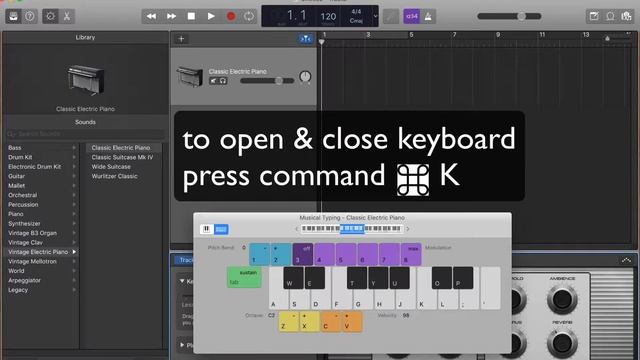This screenshot has width=640, height=360.
Task: Shift keyboard range left with arrow
Action: pyautogui.click(x=297, y=229)
